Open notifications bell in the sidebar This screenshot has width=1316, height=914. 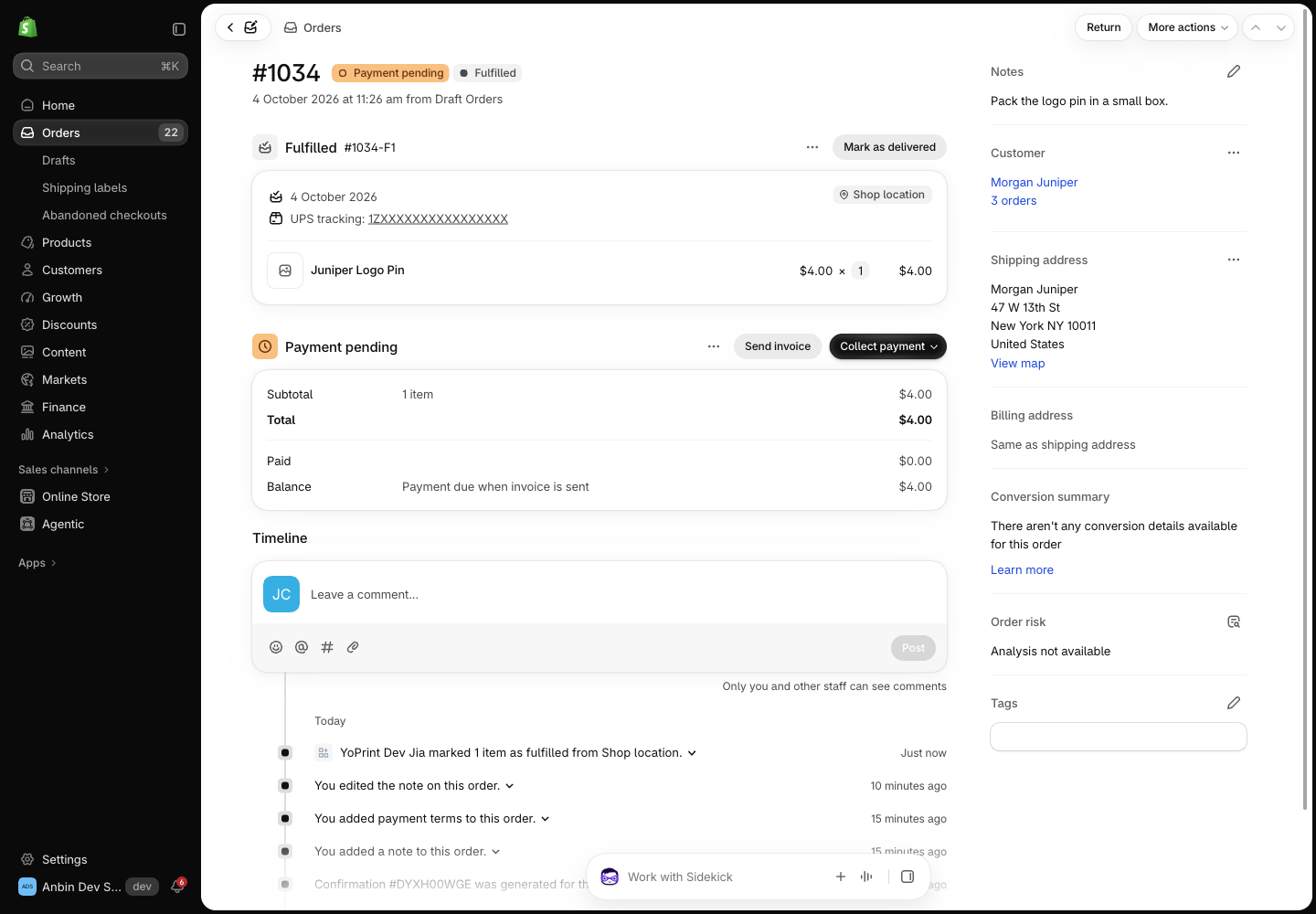pos(177,887)
